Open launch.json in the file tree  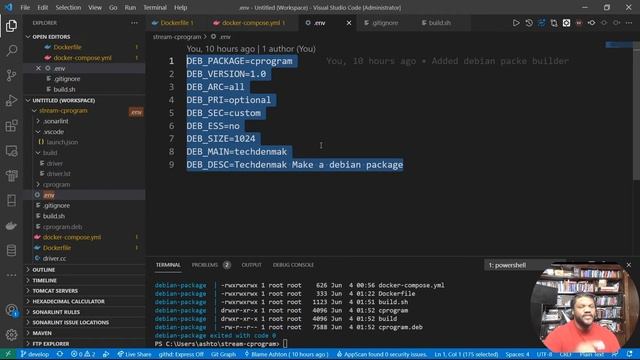(x=62, y=142)
